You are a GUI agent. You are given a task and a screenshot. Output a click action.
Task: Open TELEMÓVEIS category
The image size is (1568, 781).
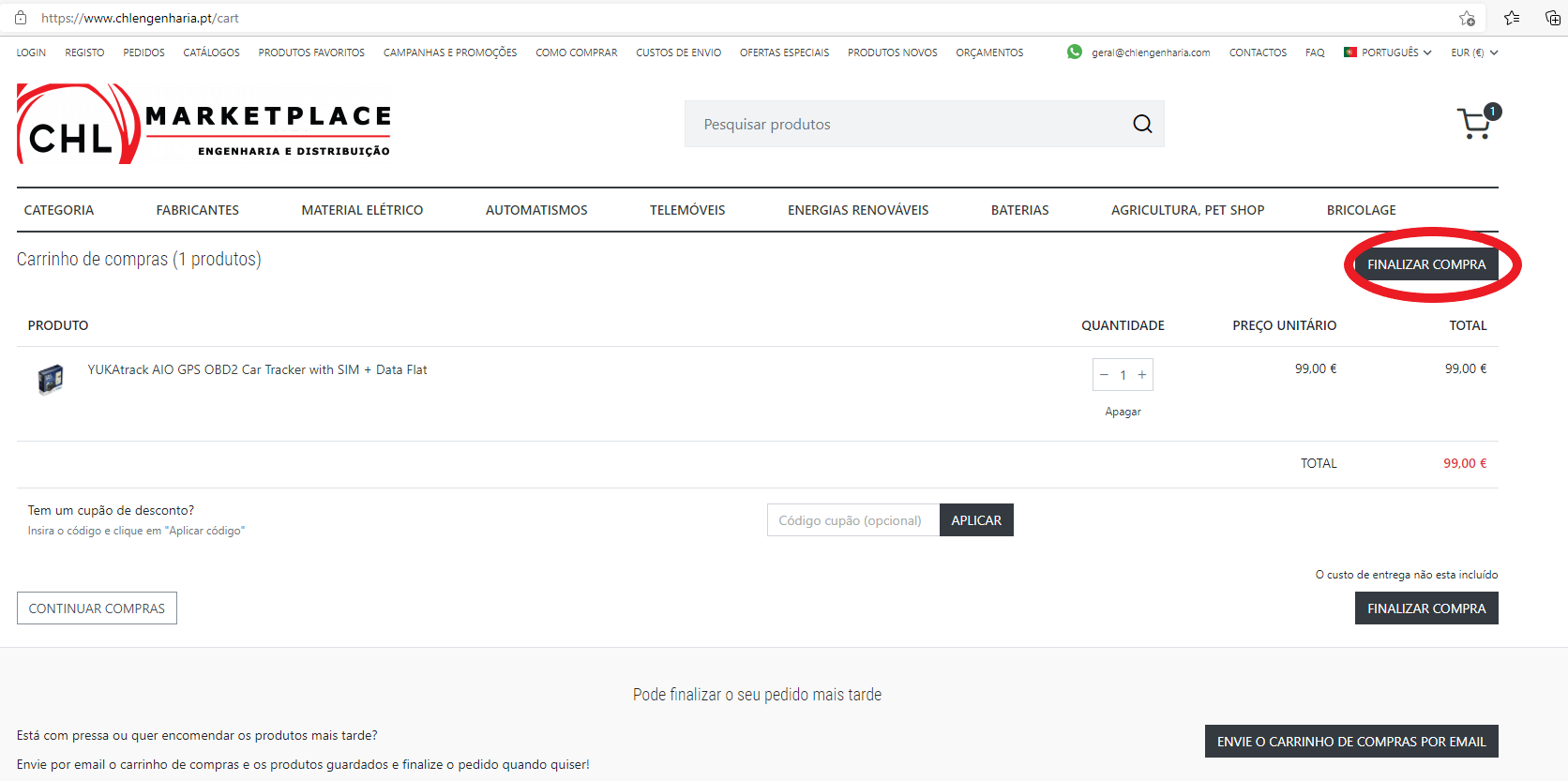pyautogui.click(x=687, y=210)
